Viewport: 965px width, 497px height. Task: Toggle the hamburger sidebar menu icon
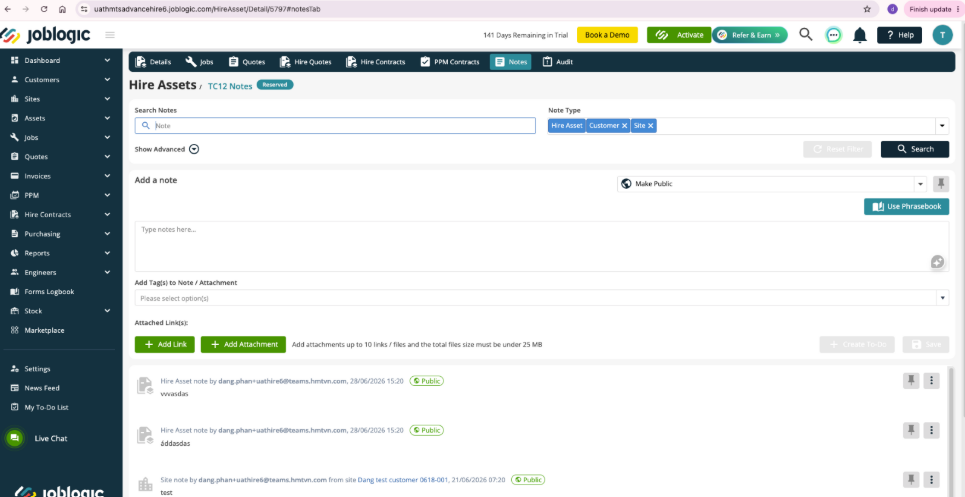point(110,35)
